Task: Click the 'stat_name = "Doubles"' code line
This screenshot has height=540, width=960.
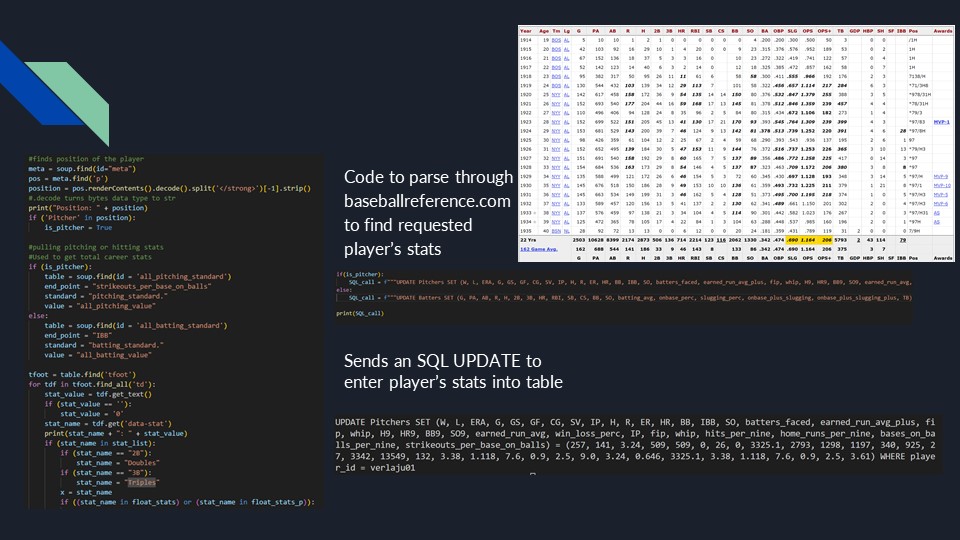Action: coord(116,463)
